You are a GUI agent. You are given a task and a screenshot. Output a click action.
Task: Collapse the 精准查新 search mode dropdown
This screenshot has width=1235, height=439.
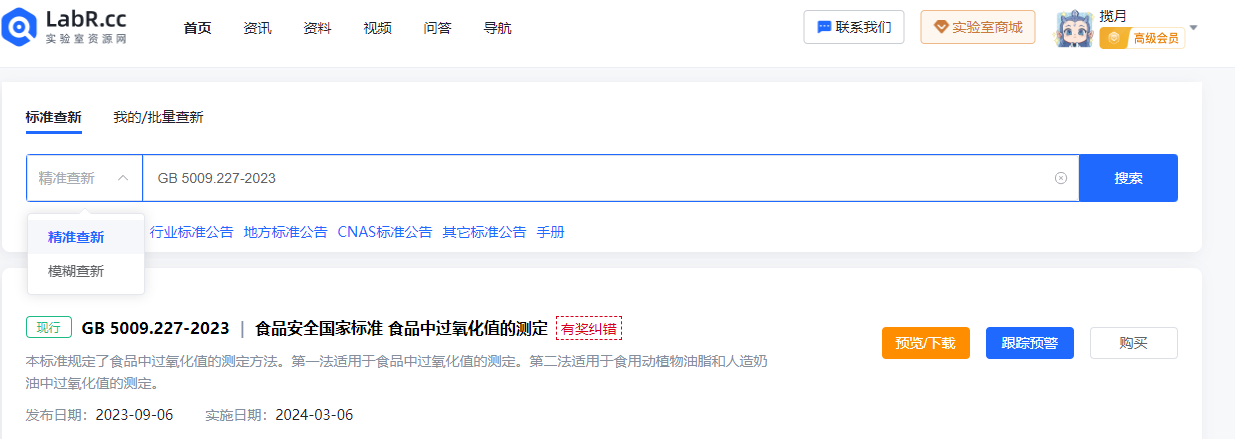84,178
